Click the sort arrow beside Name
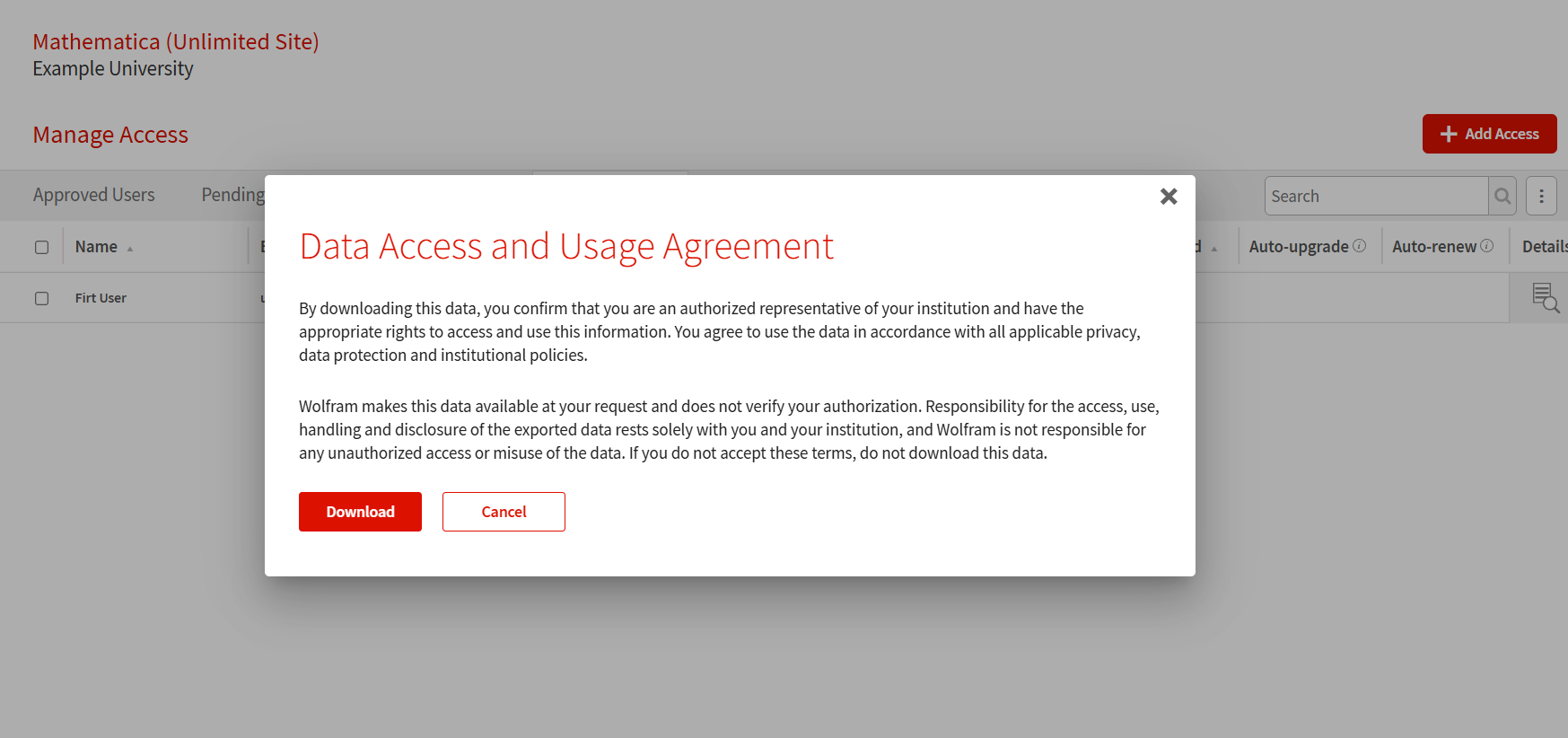The height and width of the screenshot is (738, 1568). tap(130, 249)
